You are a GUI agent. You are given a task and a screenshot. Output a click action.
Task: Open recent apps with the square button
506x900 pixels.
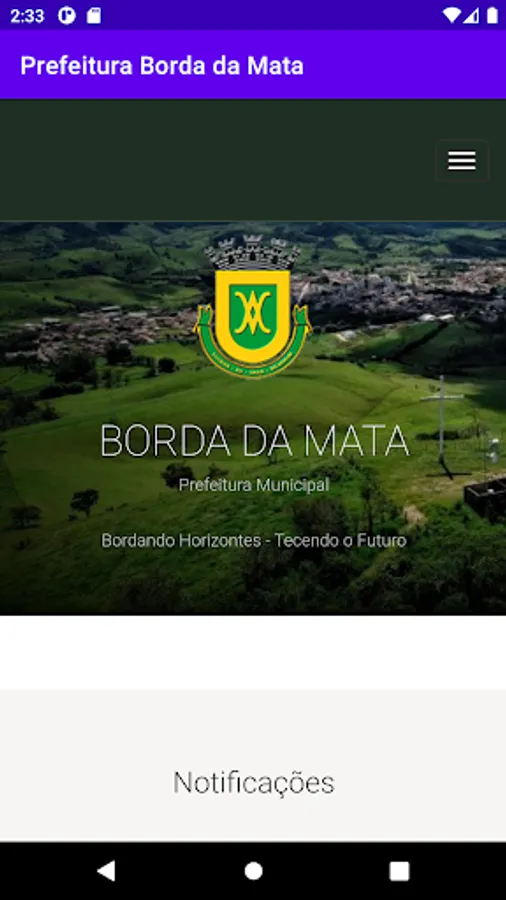point(399,871)
